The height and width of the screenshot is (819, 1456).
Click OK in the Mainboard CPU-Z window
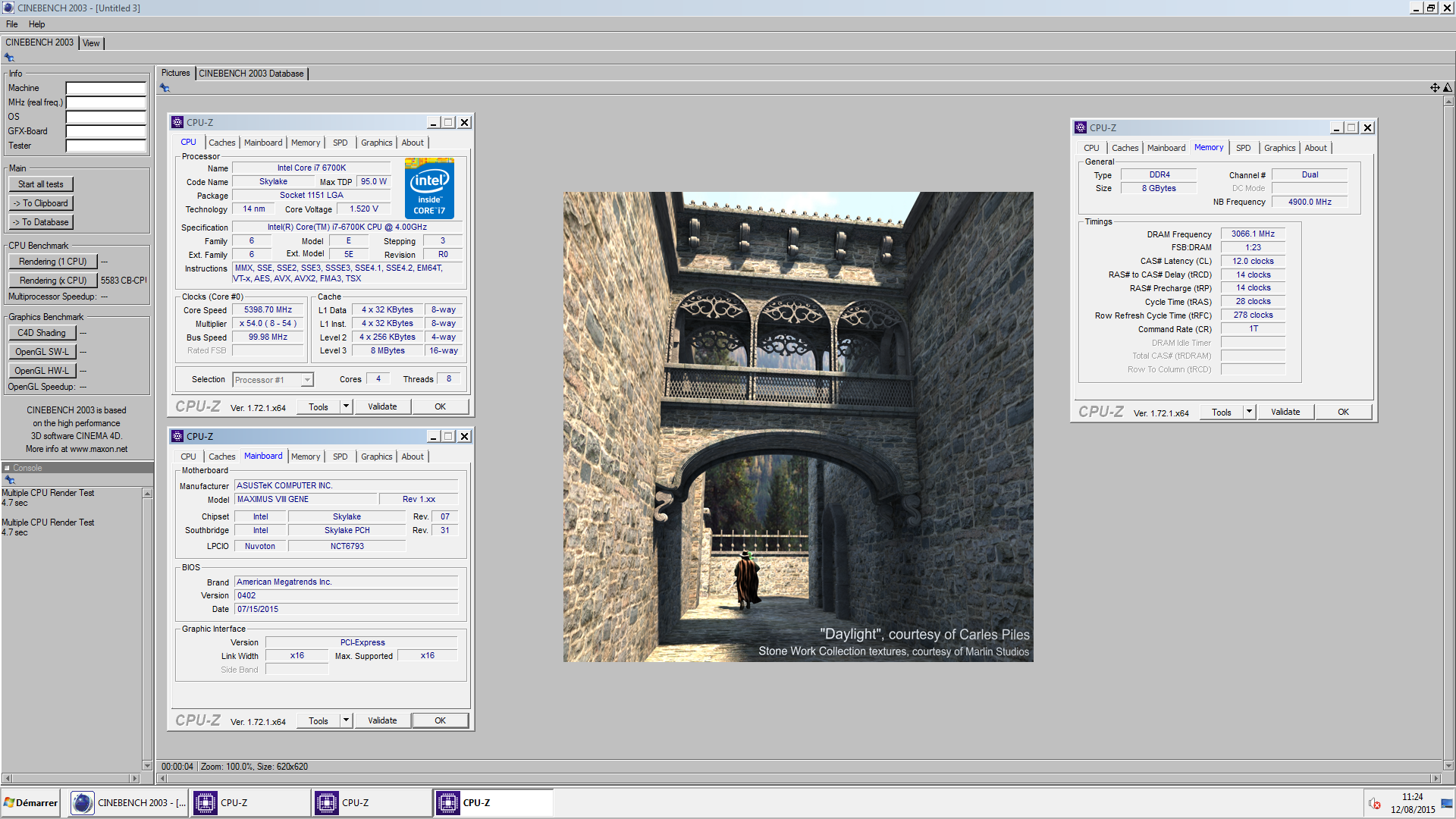point(440,720)
